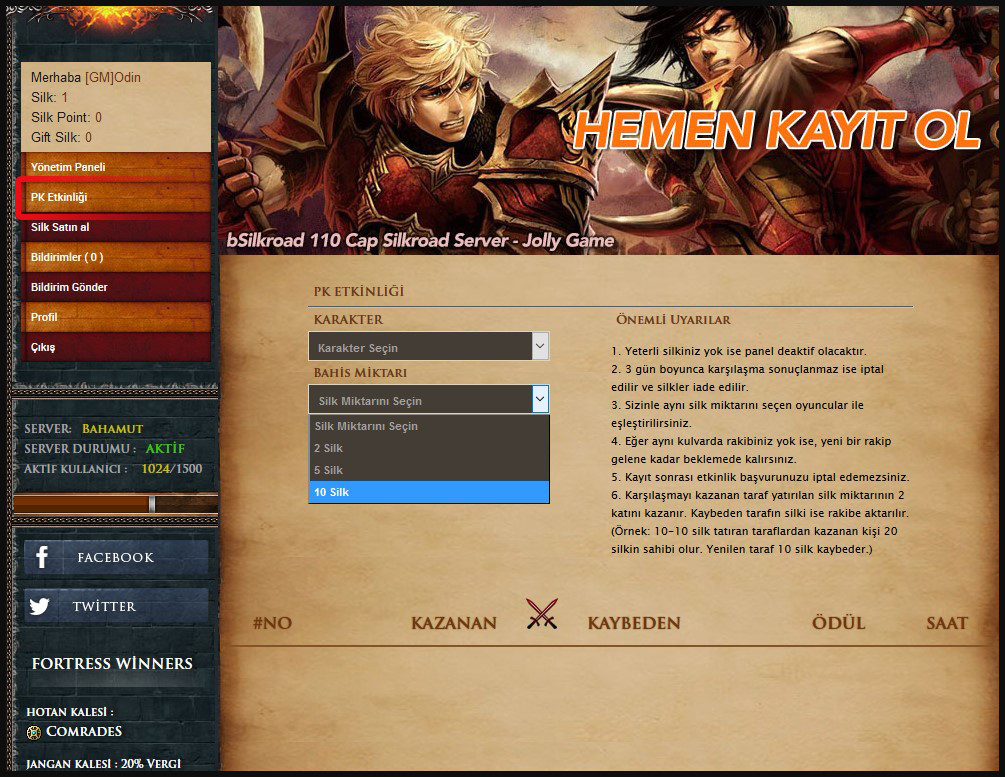Click the bahis miktarı dropdown arrow
1005x777 pixels.
pos(540,399)
